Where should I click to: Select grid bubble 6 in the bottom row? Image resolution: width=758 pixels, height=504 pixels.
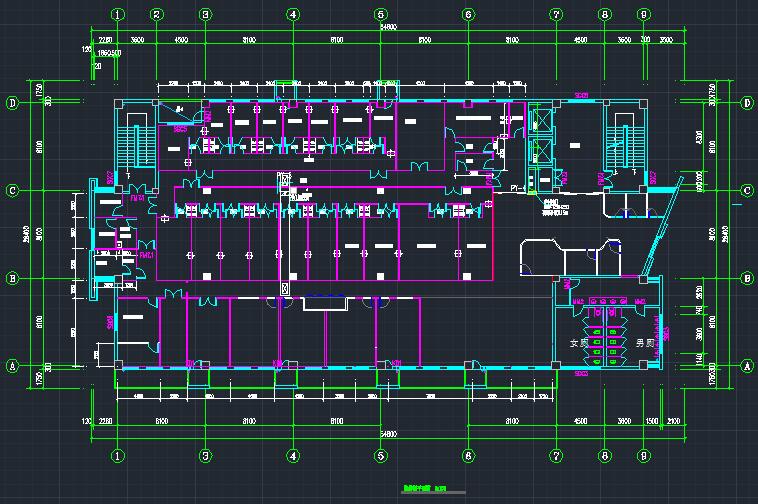(x=468, y=456)
